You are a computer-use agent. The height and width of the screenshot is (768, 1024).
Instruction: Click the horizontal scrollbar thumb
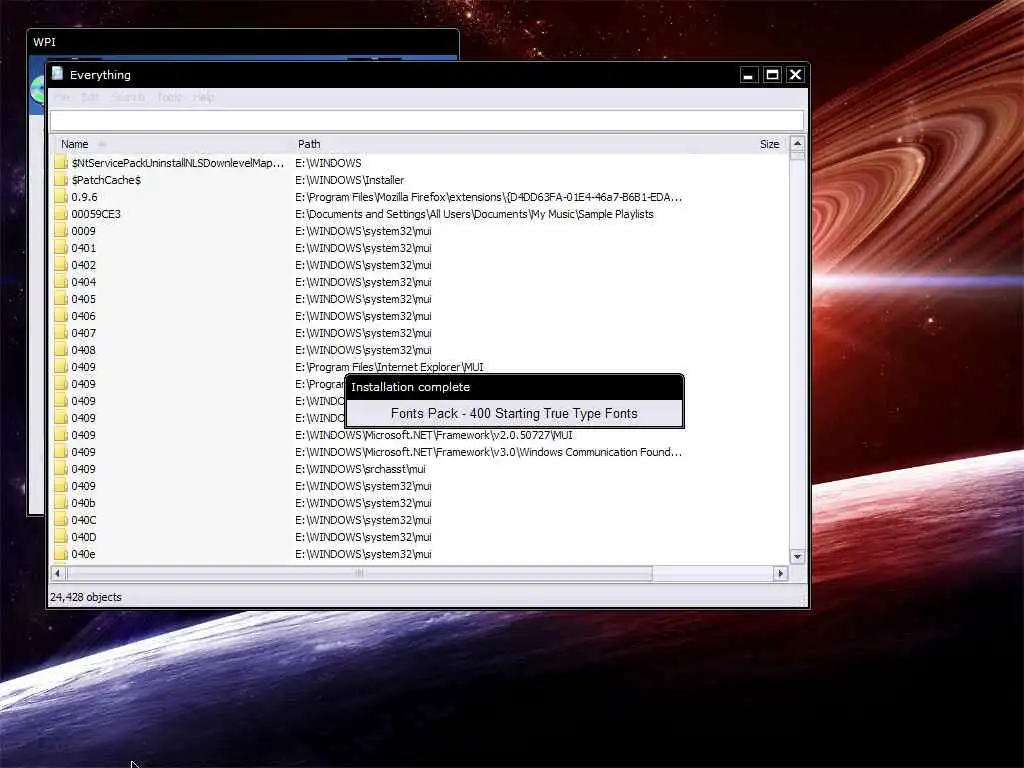359,573
